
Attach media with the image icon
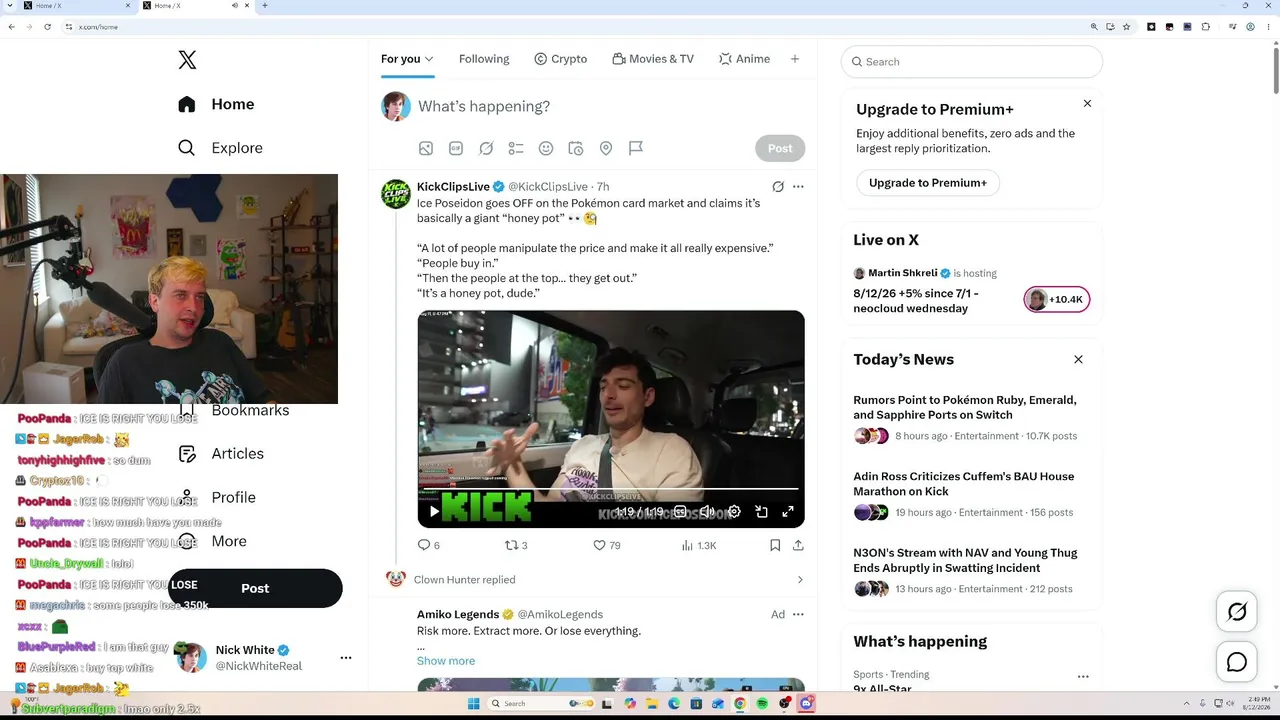point(426,148)
